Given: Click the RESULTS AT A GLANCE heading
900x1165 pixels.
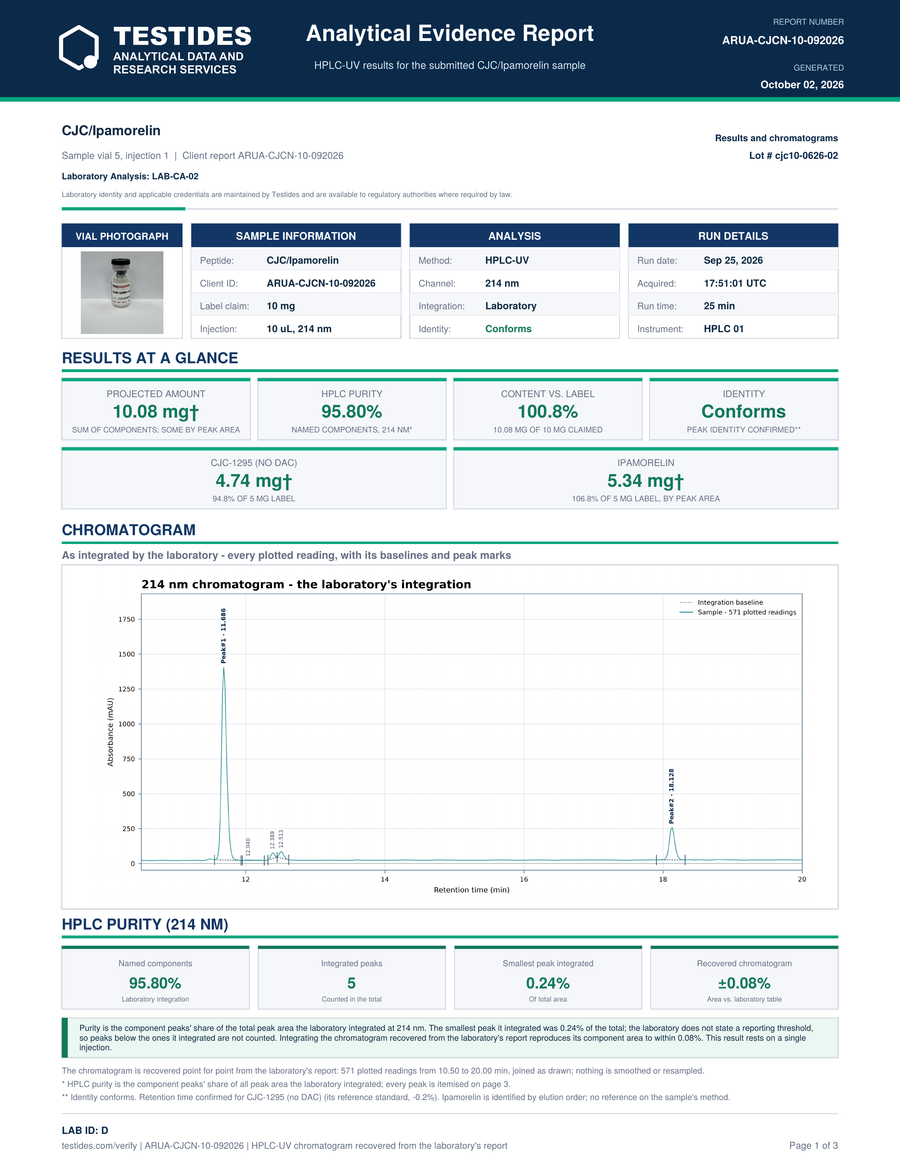Looking at the screenshot, I should click(x=150, y=358).
